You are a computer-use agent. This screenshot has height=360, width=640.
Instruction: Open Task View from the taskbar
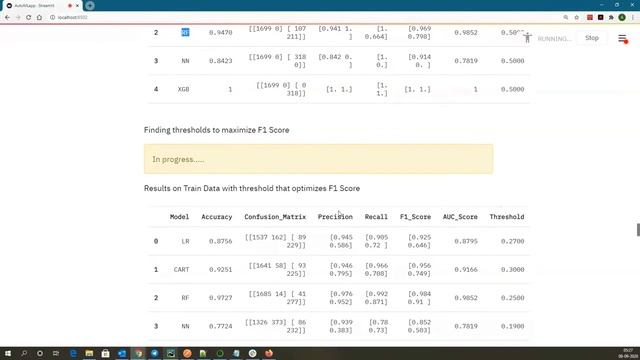coord(56,353)
